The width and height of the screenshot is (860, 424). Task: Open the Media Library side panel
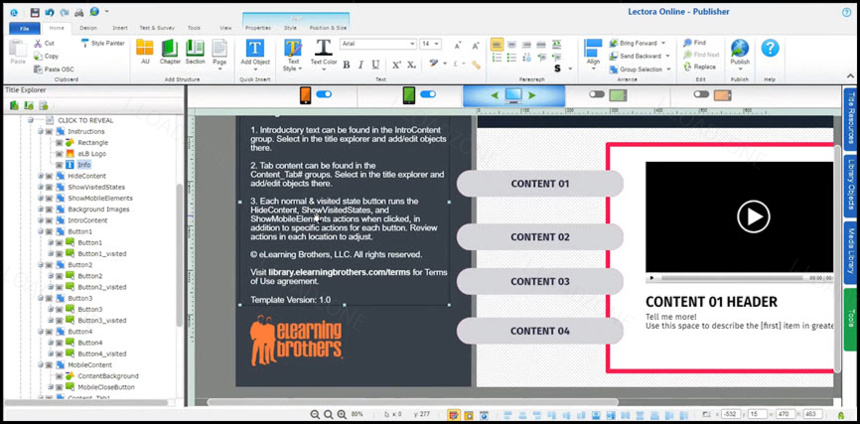click(851, 252)
